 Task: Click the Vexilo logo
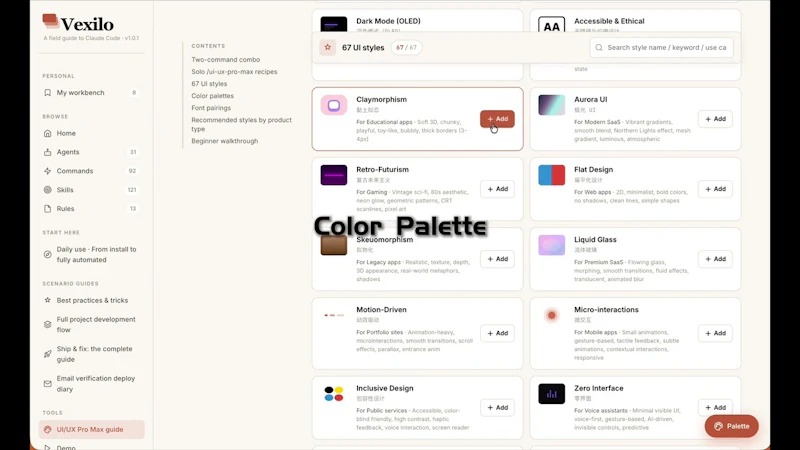[x=78, y=23]
